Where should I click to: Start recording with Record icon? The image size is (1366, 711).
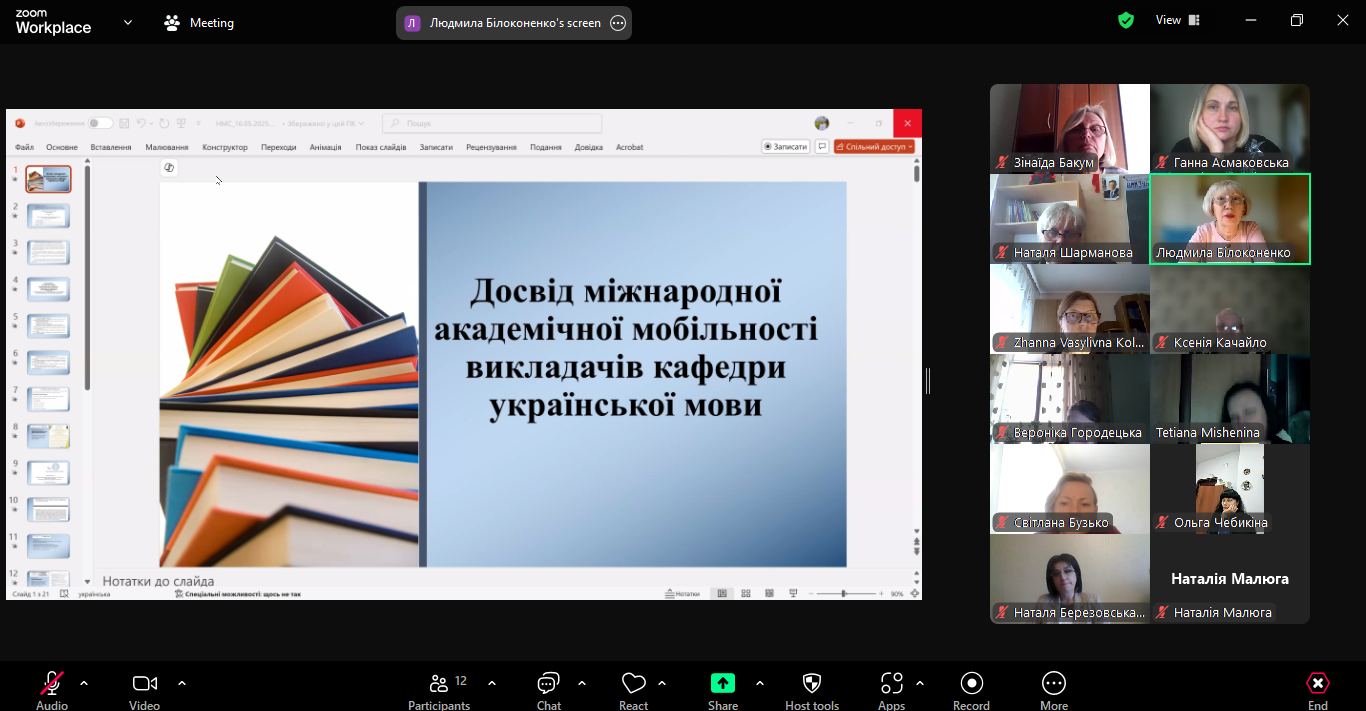coord(971,684)
